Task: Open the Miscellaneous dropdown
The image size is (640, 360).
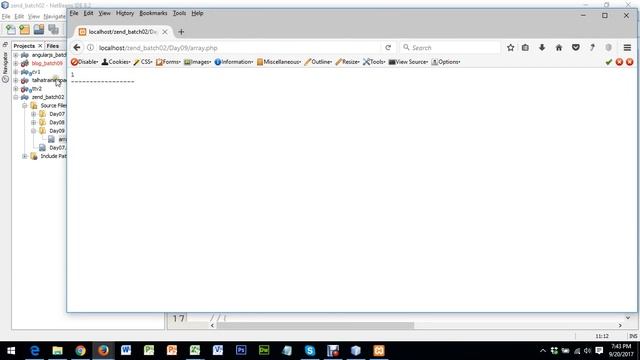Action: click(279, 62)
